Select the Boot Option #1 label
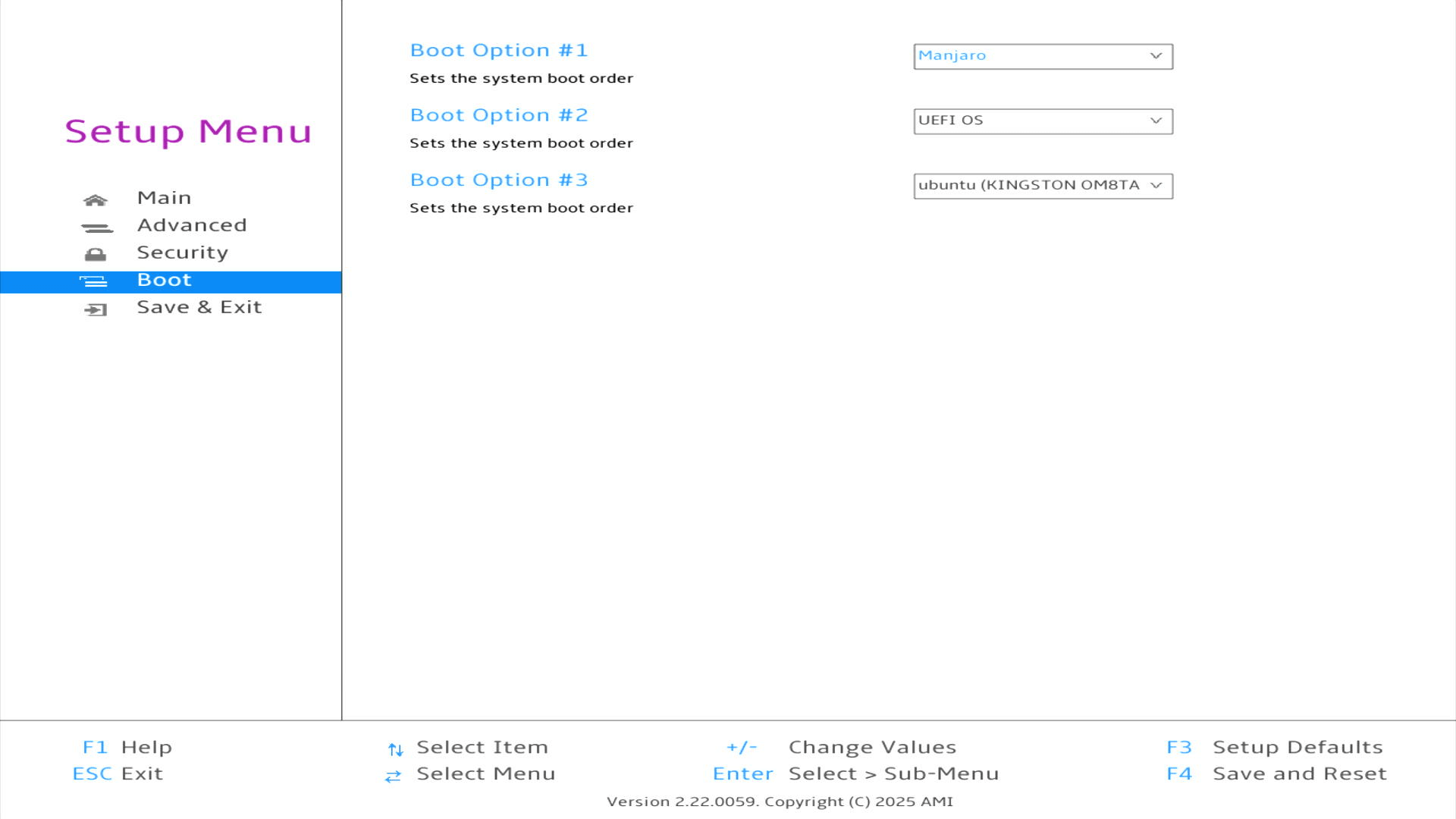Image resolution: width=1456 pixels, height=819 pixels. tap(498, 50)
